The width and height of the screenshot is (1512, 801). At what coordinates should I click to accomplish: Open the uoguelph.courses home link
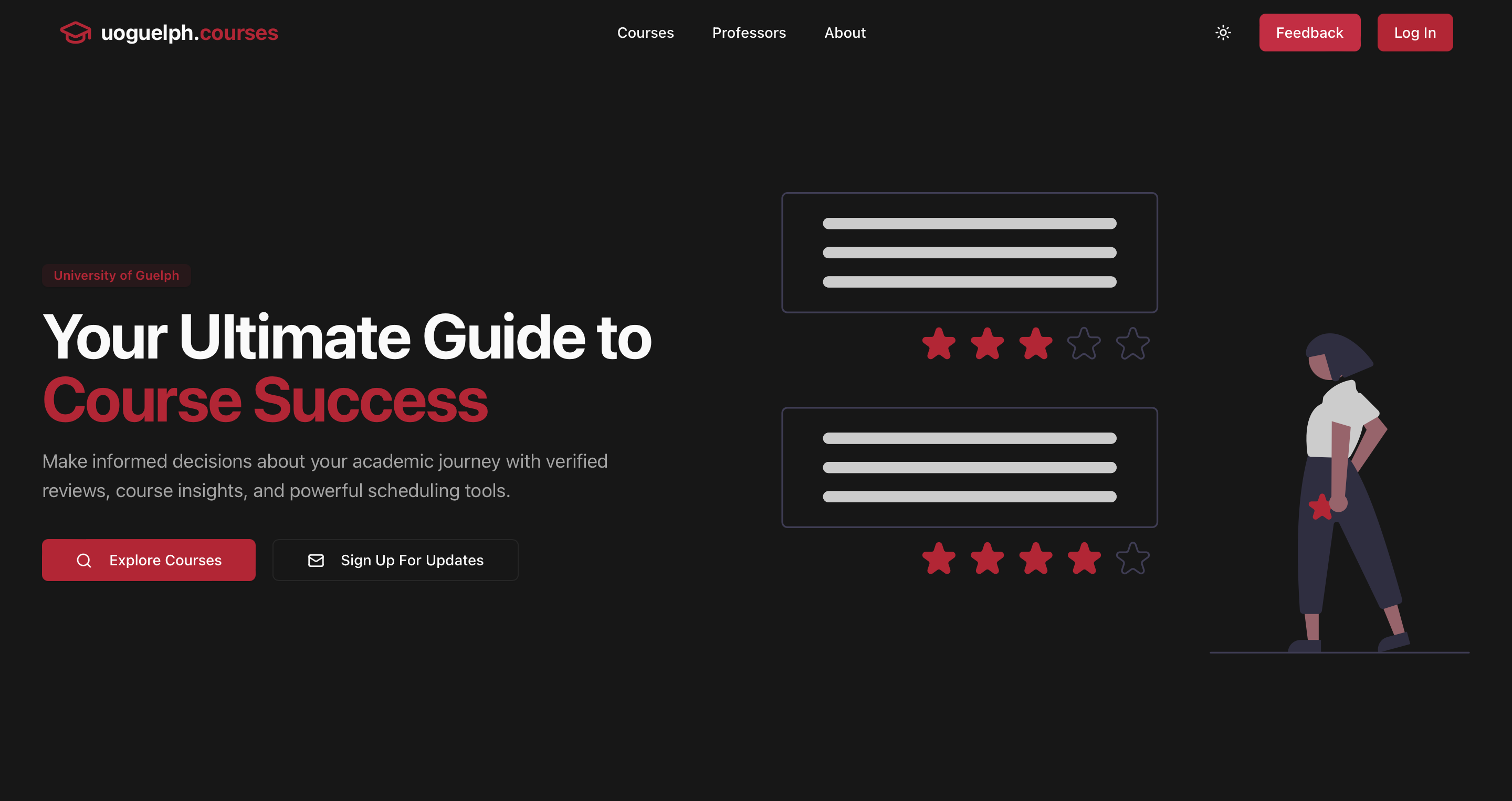(x=169, y=32)
